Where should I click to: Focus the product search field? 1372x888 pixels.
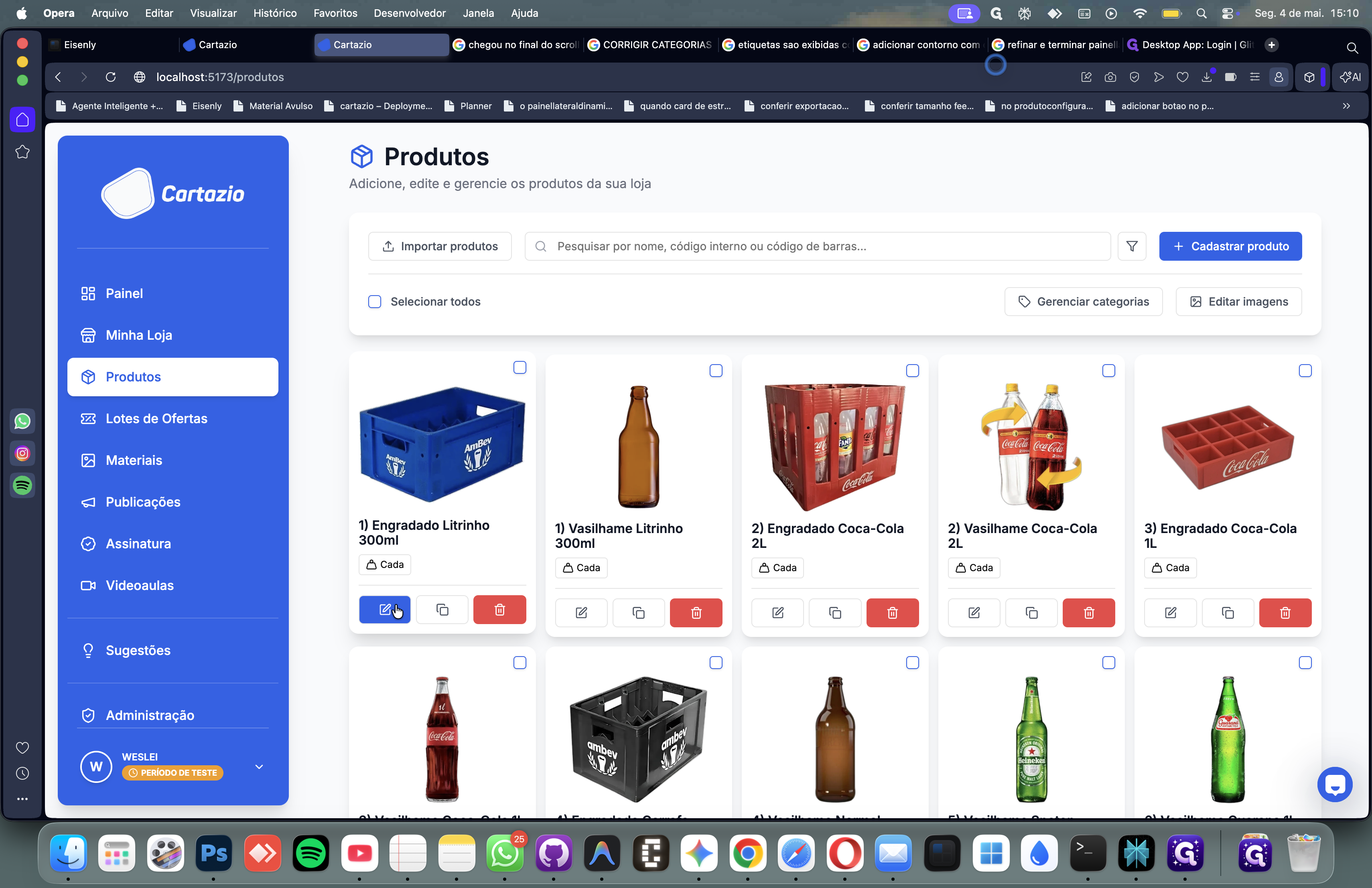pyautogui.click(x=818, y=246)
